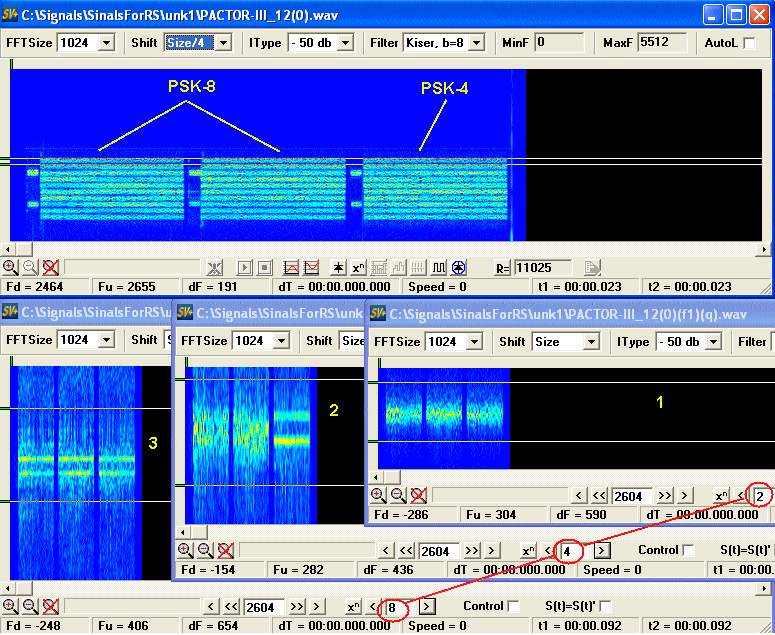Image resolution: width=775 pixels, height=635 pixels.
Task: Toggle the S(t)=S(t)' checkbox in bottom window
Action: [605, 606]
